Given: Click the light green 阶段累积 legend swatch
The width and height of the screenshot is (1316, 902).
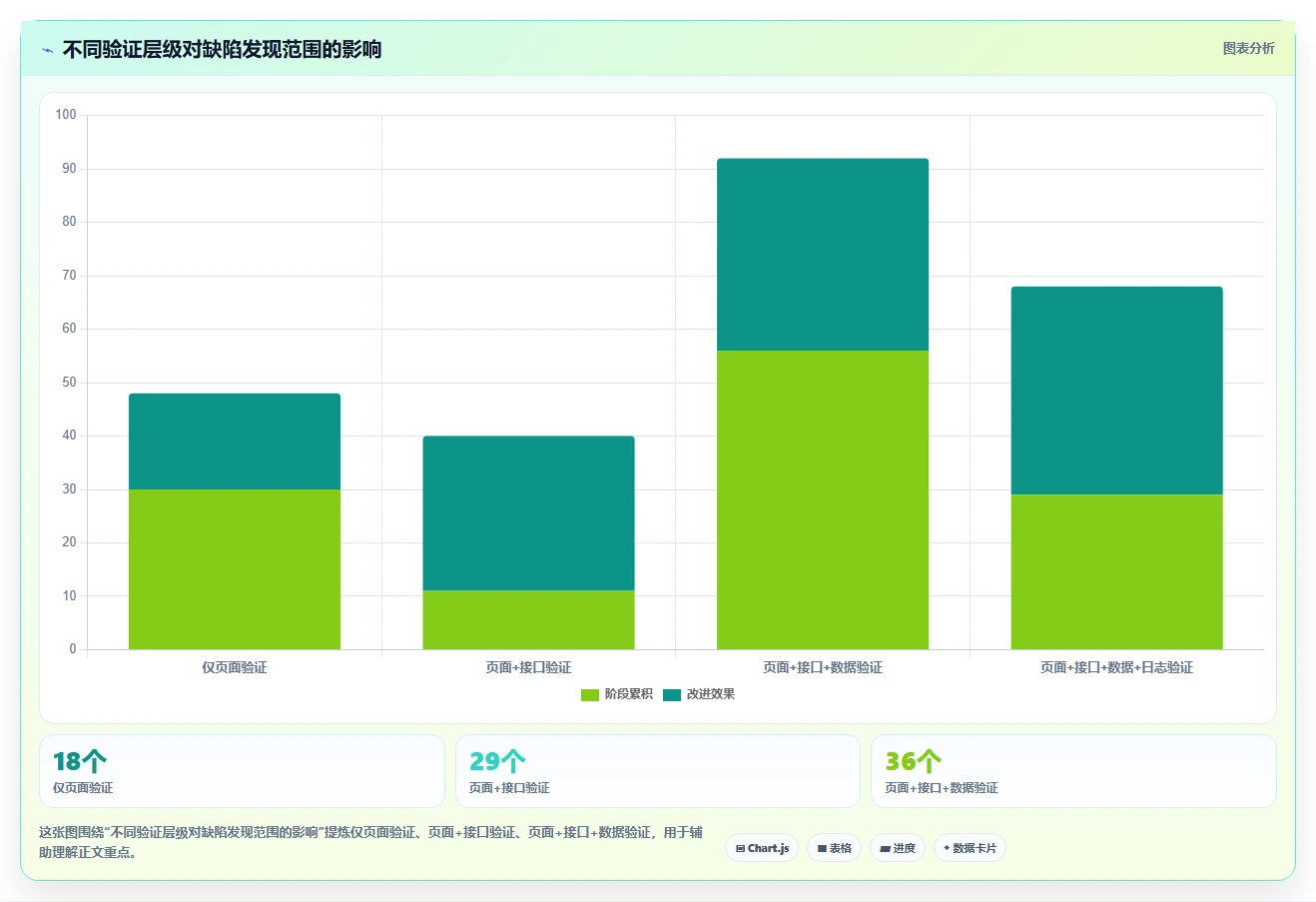Looking at the screenshot, I should [x=590, y=695].
